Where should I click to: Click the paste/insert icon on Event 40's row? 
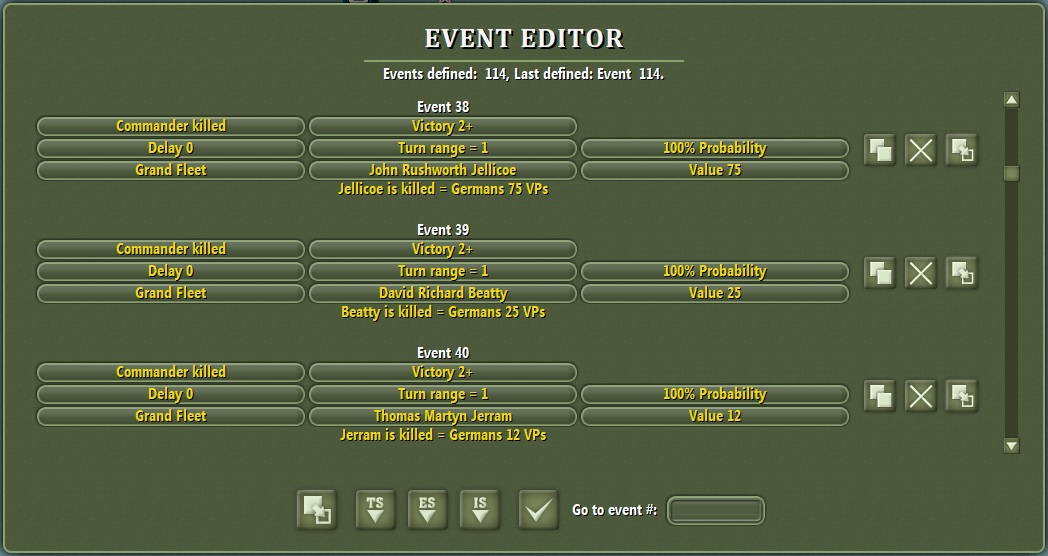coord(962,396)
